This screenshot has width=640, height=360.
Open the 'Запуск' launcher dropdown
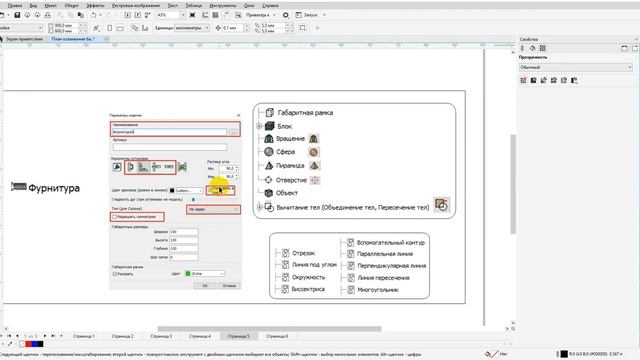[311, 15]
